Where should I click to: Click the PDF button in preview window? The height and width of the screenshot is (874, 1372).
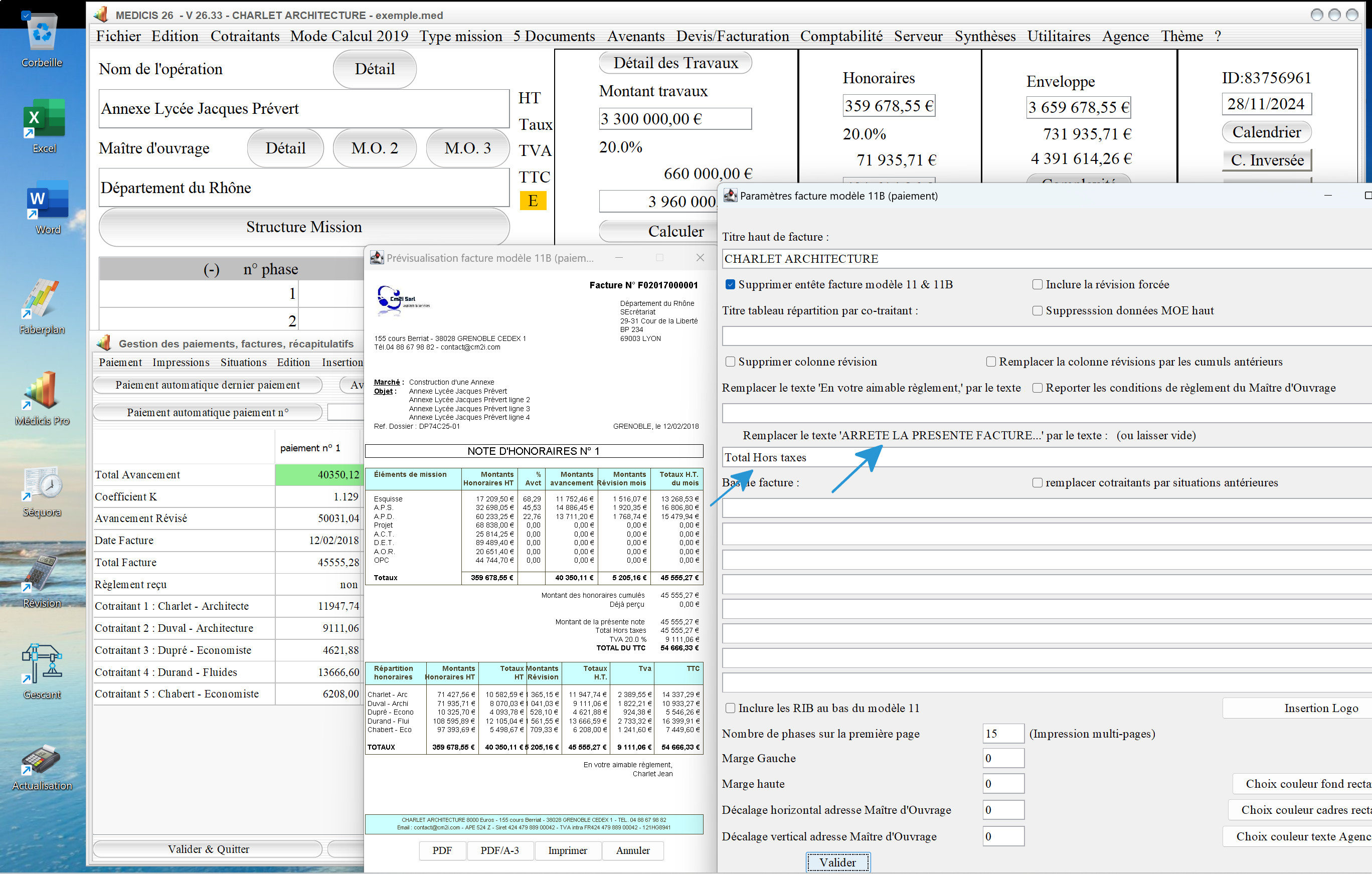pos(442,850)
